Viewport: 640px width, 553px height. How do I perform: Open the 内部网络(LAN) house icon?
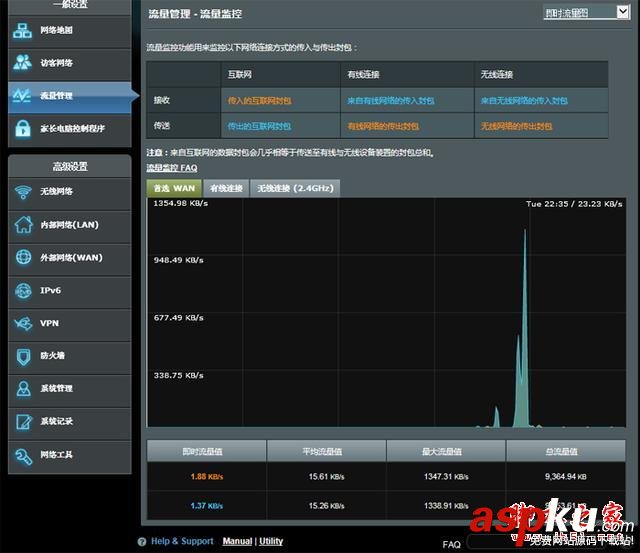pos(23,224)
